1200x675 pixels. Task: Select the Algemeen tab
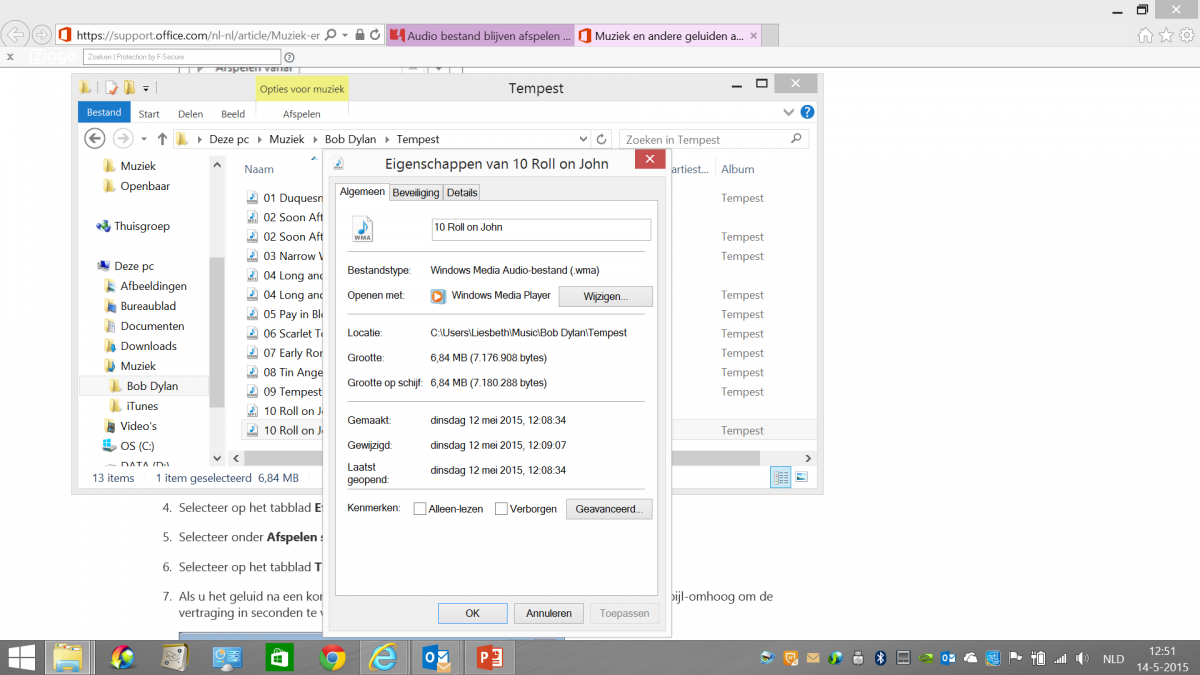(362, 191)
